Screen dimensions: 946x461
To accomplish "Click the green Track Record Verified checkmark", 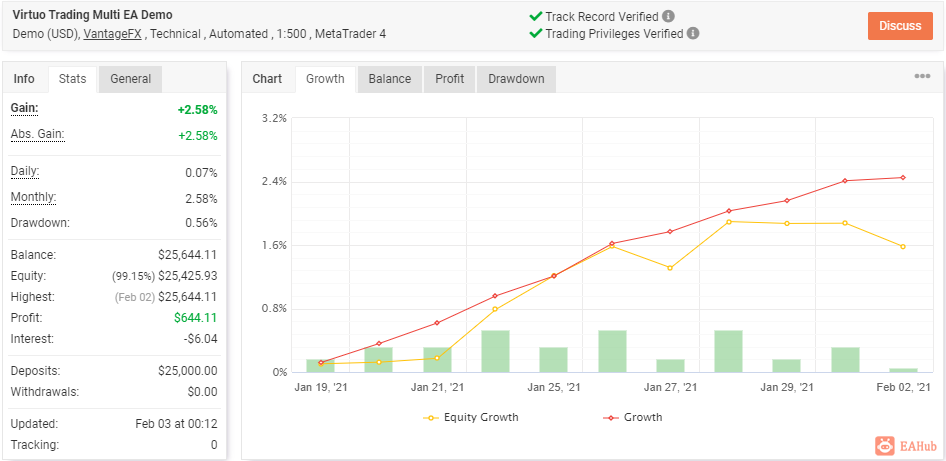I will tap(535, 16).
